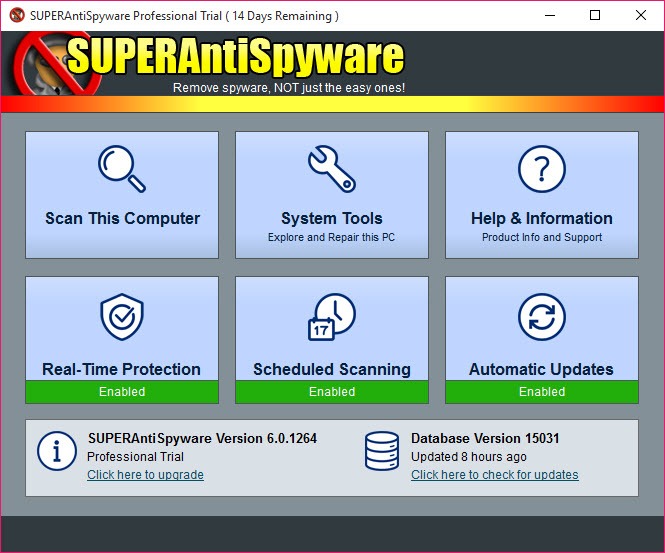Click the wrench System Tools icon
This screenshot has height=553, width=665.
[x=331, y=168]
